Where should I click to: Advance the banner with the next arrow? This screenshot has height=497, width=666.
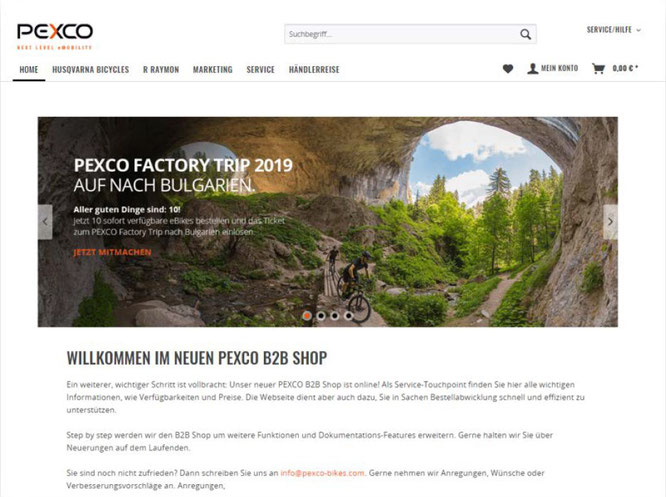pyautogui.click(x=610, y=222)
